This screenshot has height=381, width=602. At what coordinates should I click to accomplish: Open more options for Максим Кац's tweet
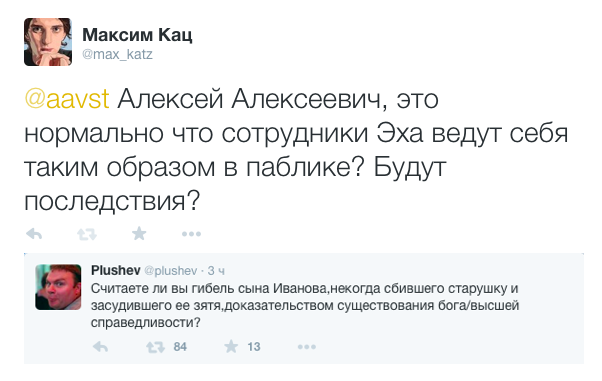[x=191, y=234]
